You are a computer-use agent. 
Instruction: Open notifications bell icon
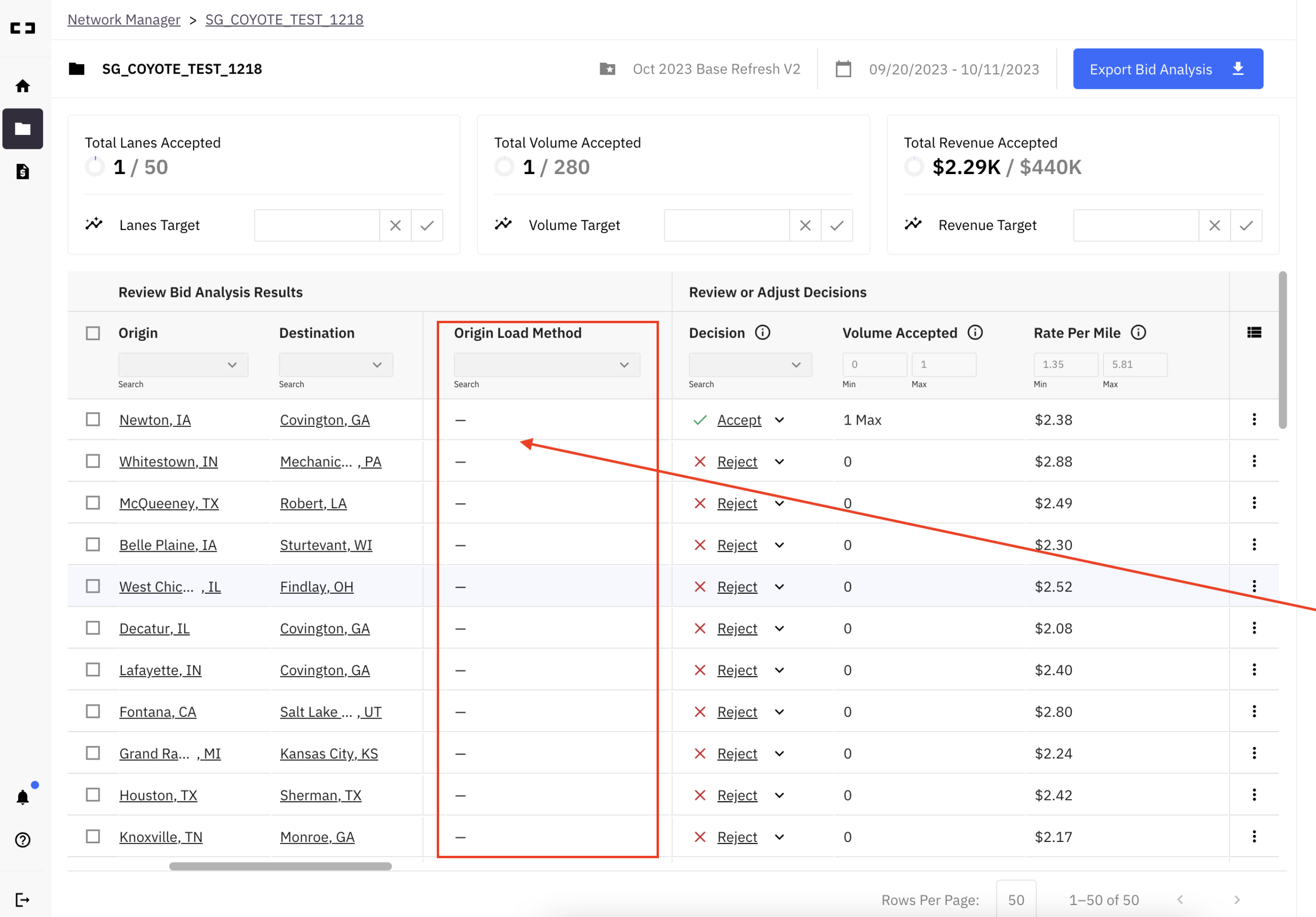click(x=22, y=797)
